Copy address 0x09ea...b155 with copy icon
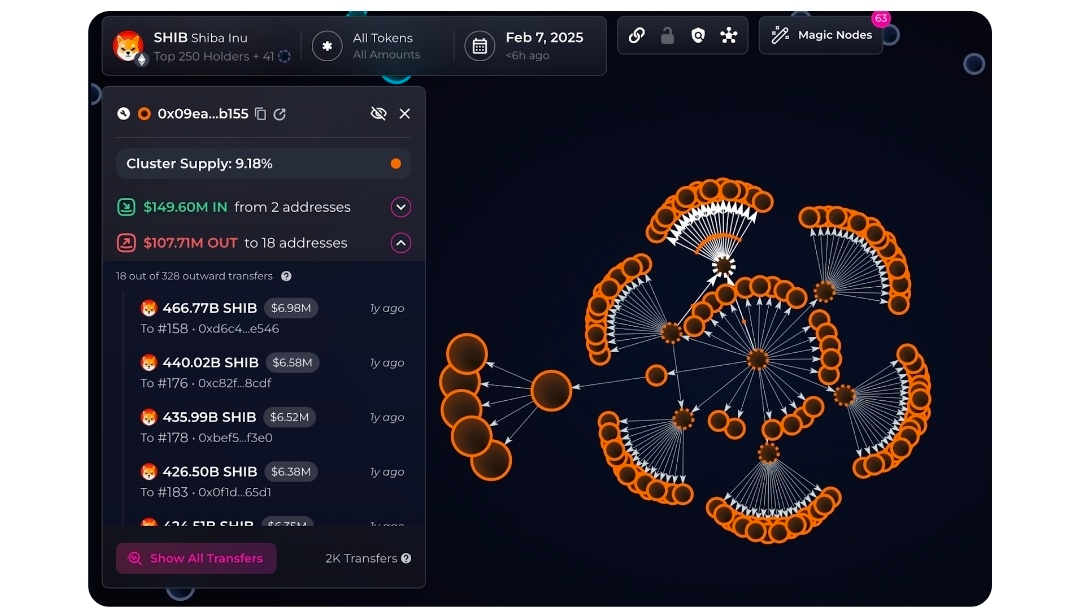 tap(260, 114)
